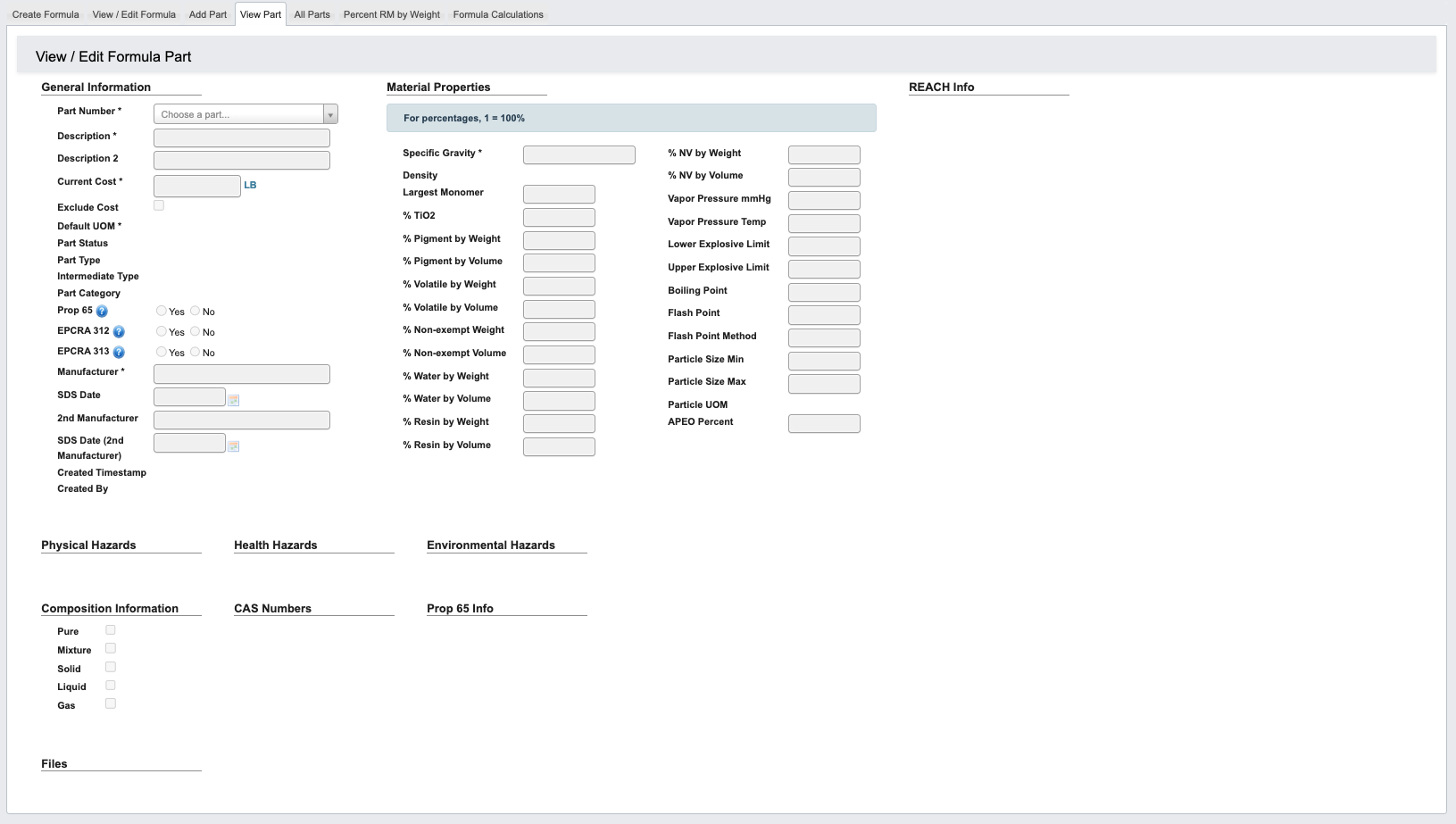Open the SDS Date calendar picker icon
This screenshot has height=824, width=1456.
[x=234, y=400]
